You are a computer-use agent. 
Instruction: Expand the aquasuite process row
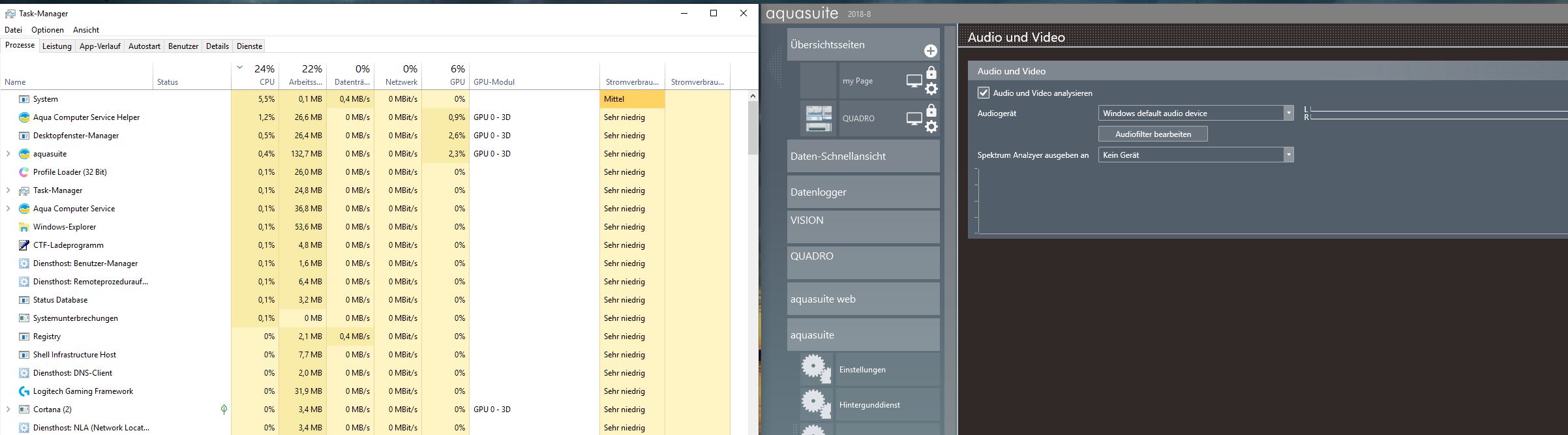8,154
